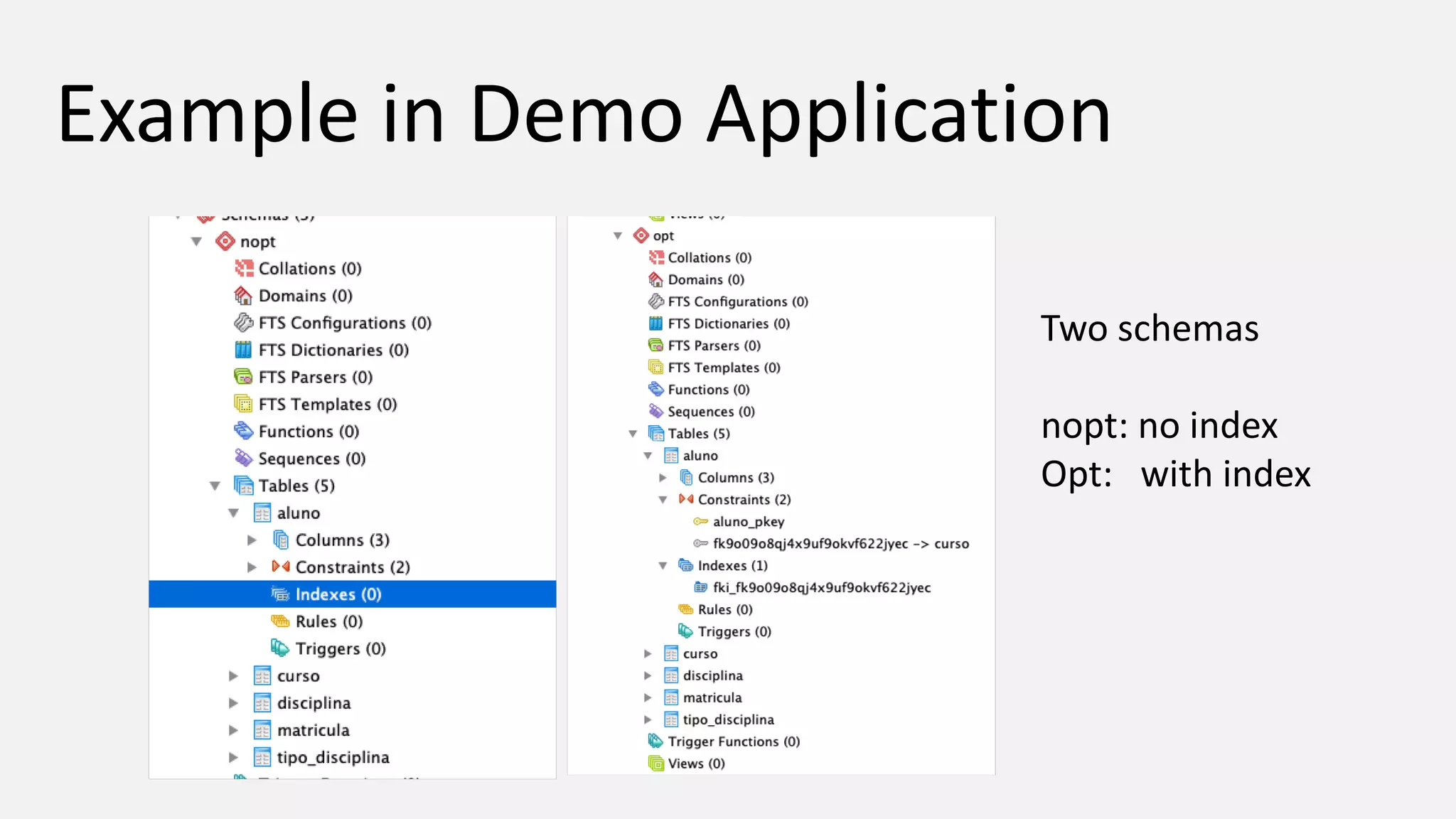Select the highlighted Indexes (0) row

click(x=353, y=594)
